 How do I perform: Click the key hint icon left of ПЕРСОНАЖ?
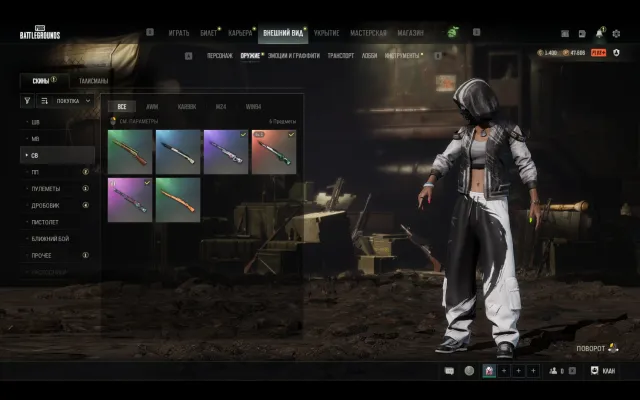click(188, 56)
